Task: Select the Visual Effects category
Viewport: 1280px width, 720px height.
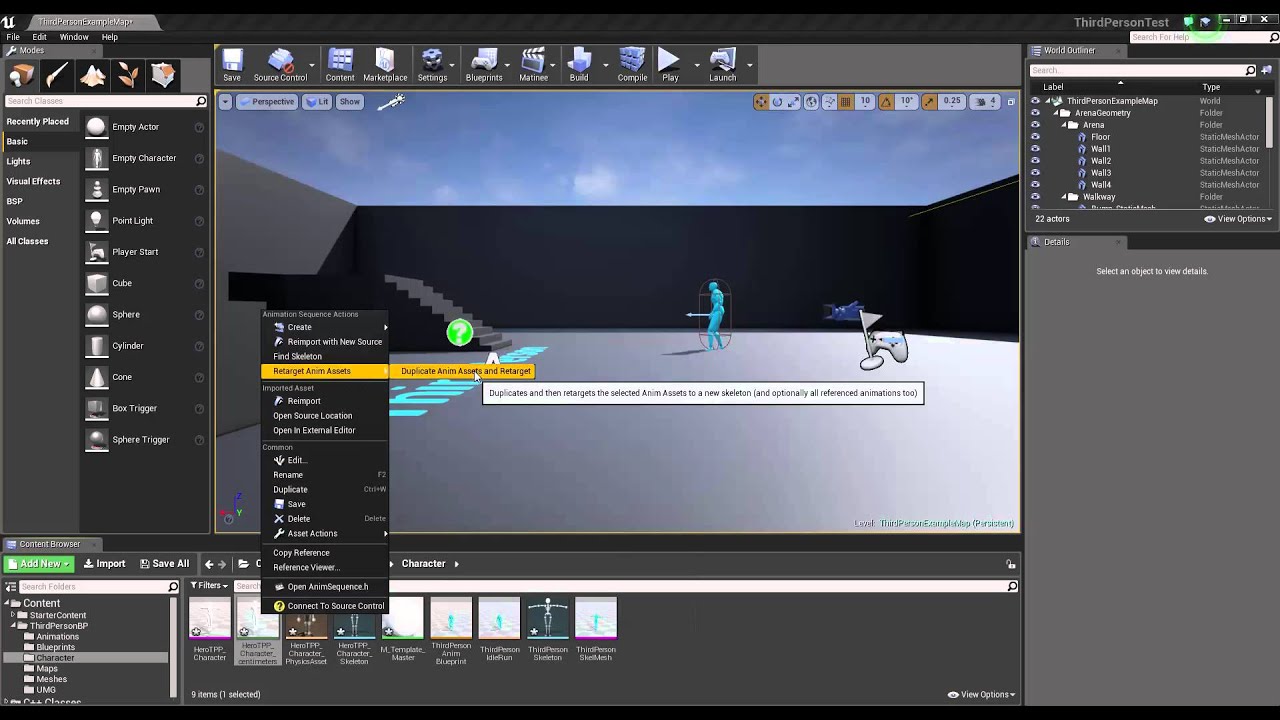Action: click(x=33, y=181)
